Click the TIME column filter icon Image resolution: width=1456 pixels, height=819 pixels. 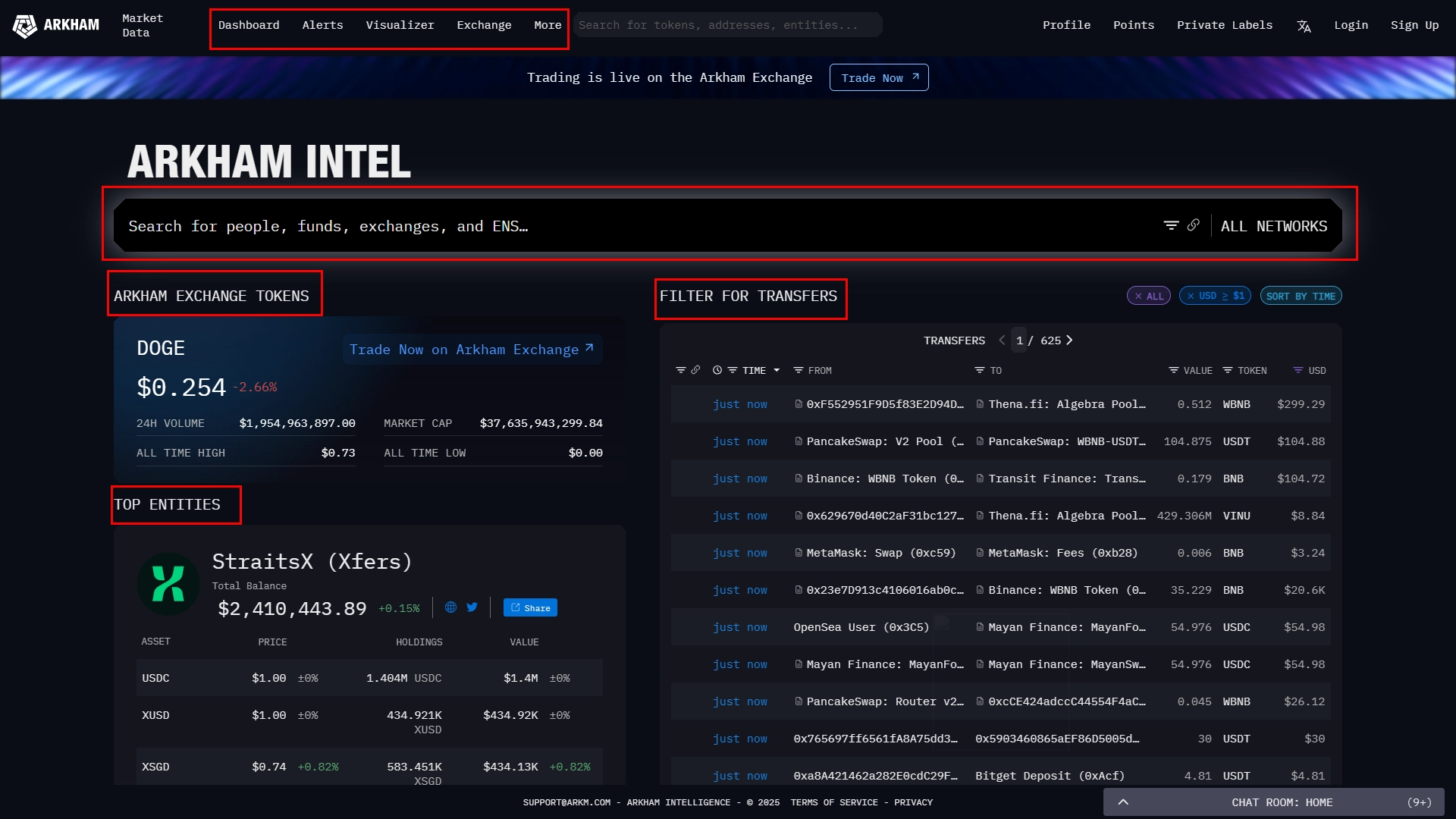pos(733,370)
